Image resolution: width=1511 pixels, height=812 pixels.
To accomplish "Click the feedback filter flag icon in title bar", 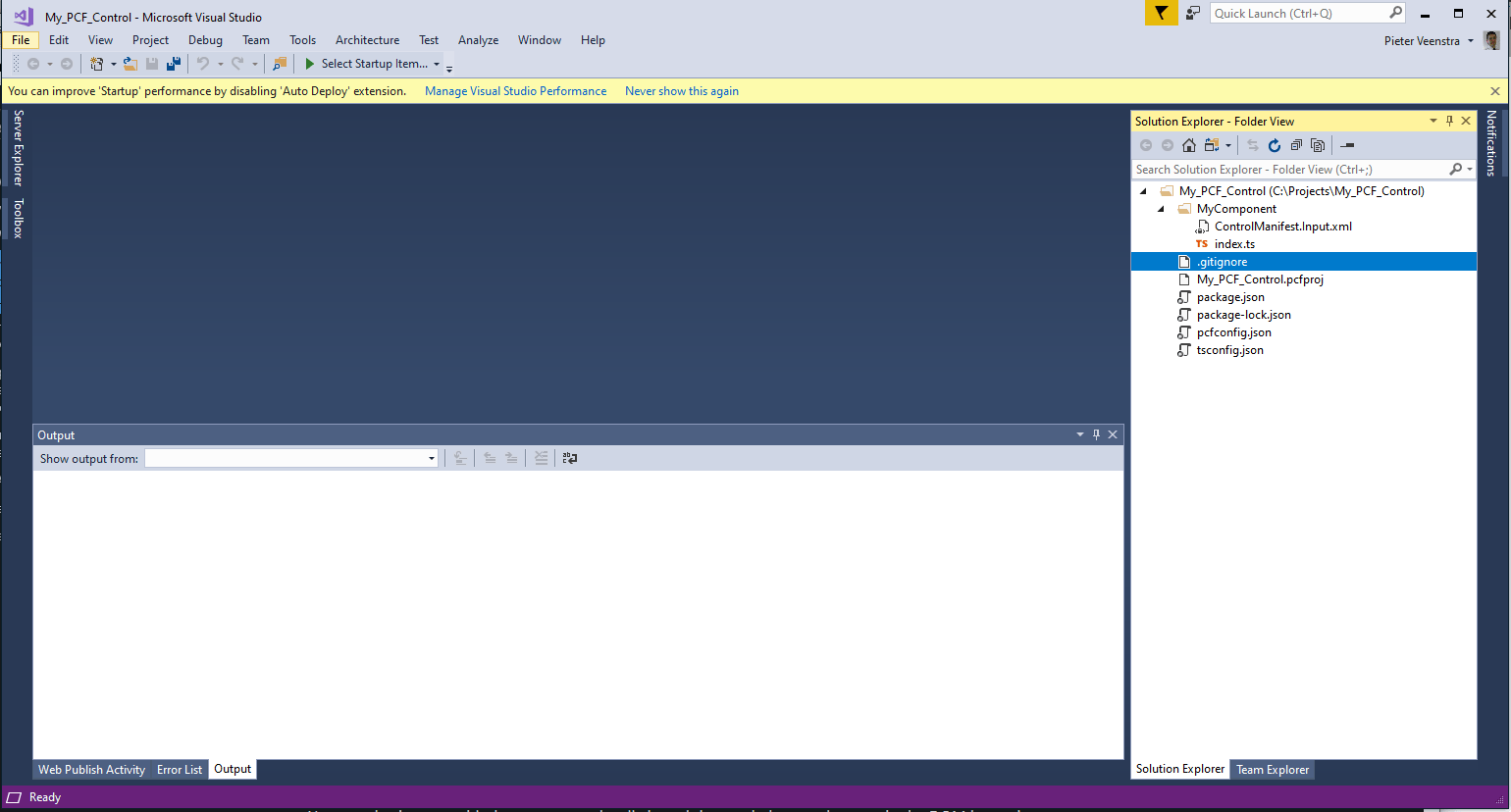I will coord(1162,13).
